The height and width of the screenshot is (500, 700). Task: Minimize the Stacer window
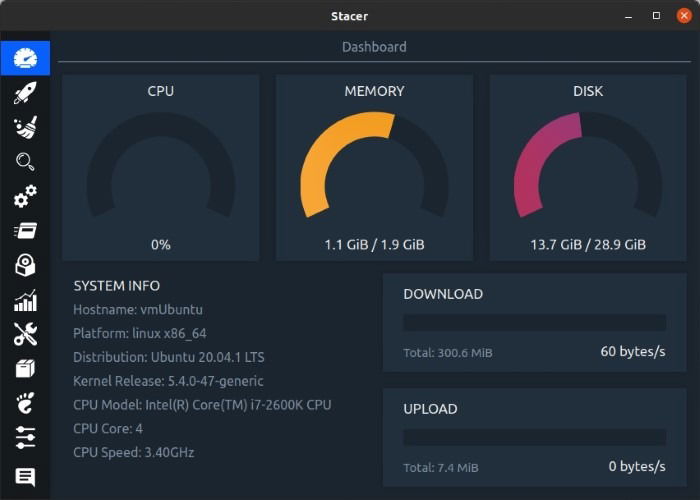pos(628,15)
